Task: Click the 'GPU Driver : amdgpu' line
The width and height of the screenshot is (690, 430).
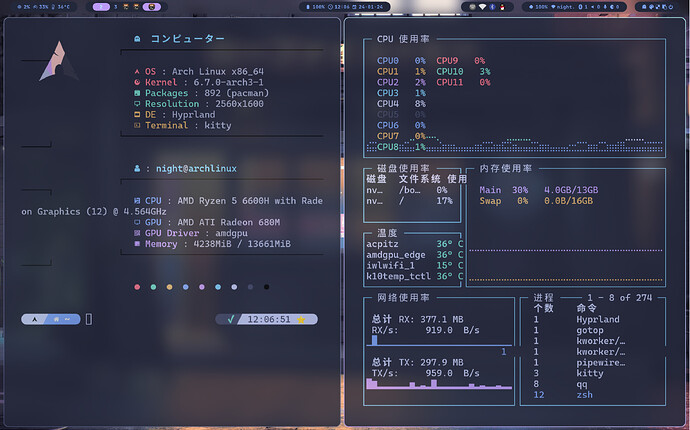Action: click(x=191, y=233)
